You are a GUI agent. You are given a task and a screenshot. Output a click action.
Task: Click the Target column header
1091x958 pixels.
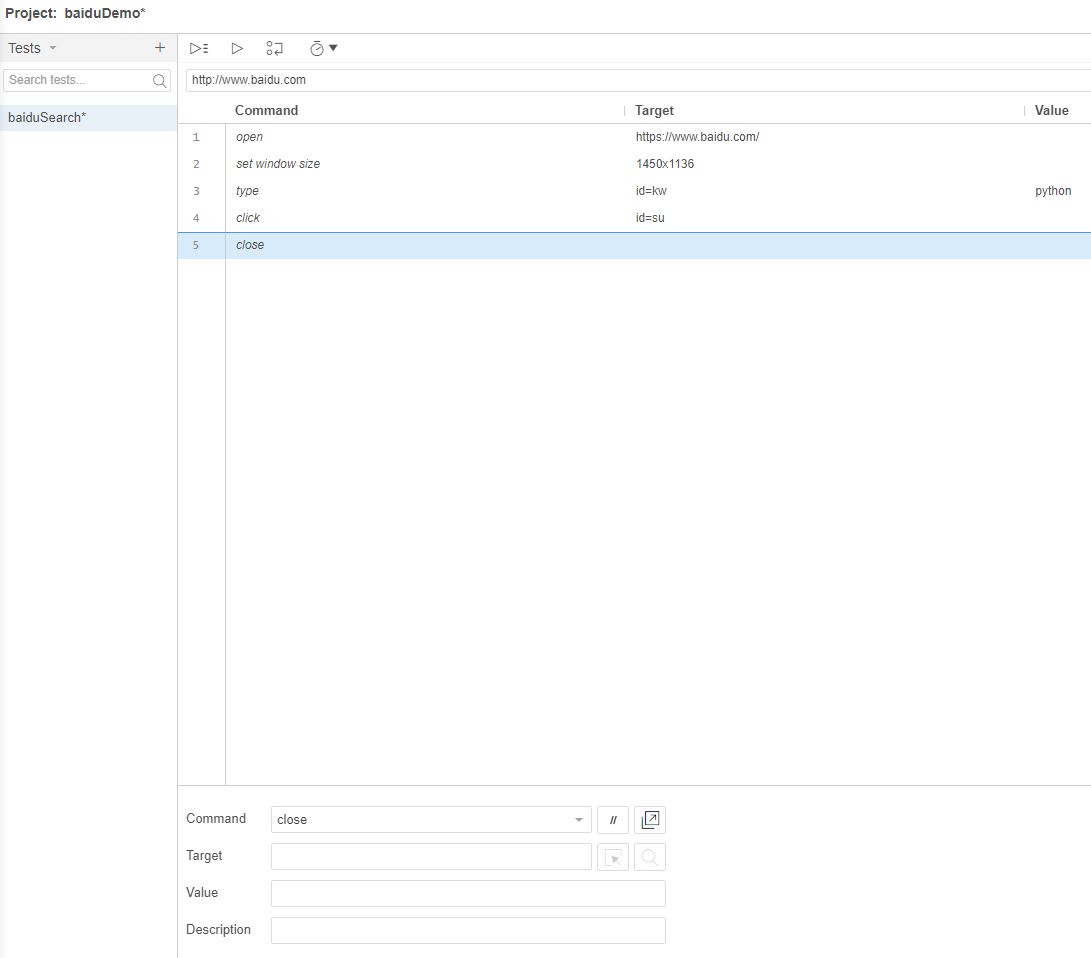click(654, 111)
